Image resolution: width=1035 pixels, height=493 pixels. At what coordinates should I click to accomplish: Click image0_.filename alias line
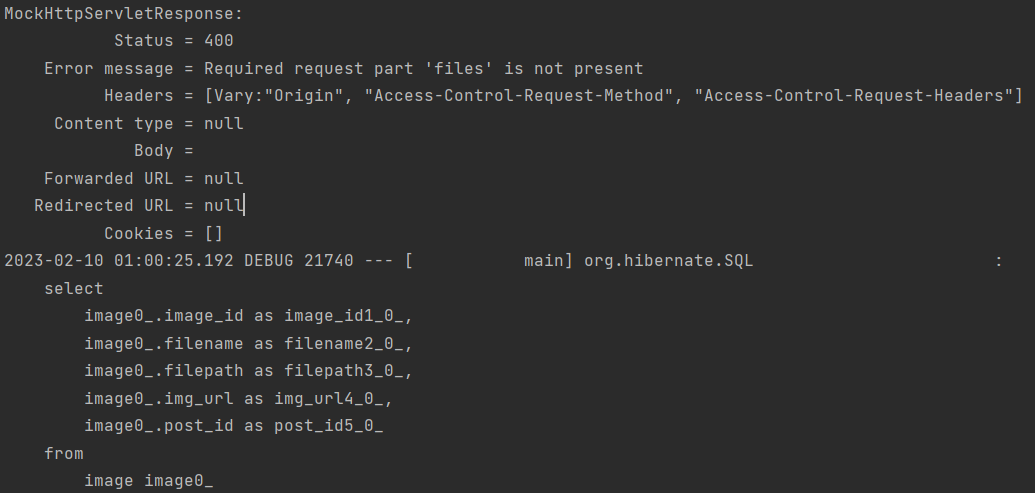pyautogui.click(x=248, y=344)
